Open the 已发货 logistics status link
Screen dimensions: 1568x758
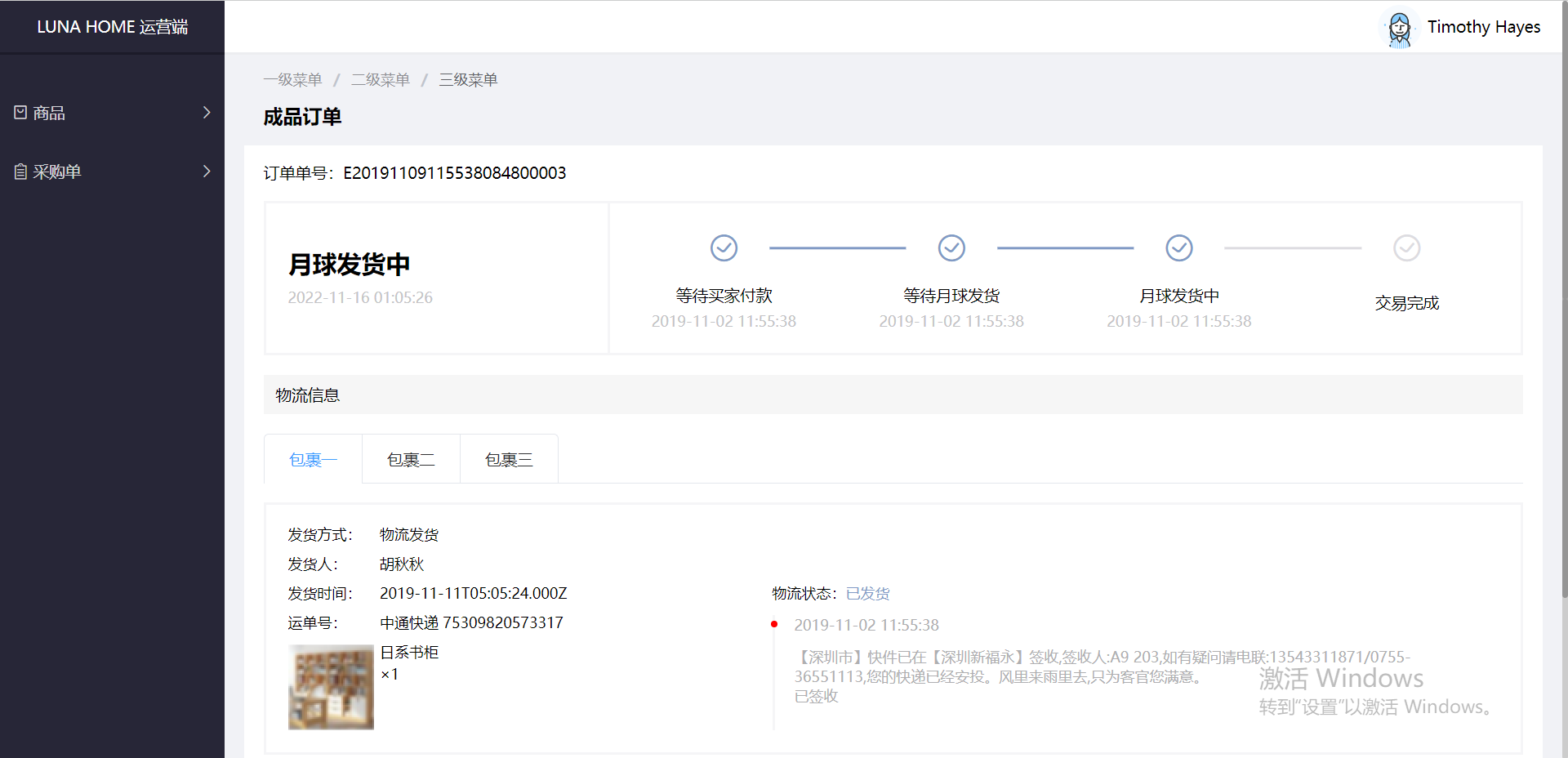click(868, 593)
